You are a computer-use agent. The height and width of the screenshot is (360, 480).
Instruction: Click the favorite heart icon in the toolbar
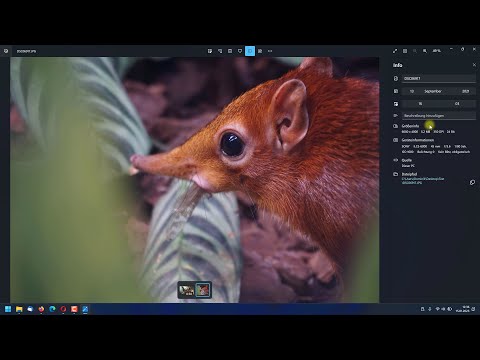tap(240, 51)
